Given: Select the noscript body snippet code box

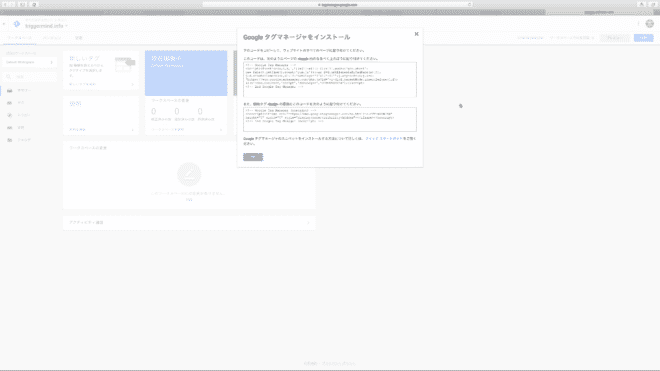Looking at the screenshot, I should point(330,119).
